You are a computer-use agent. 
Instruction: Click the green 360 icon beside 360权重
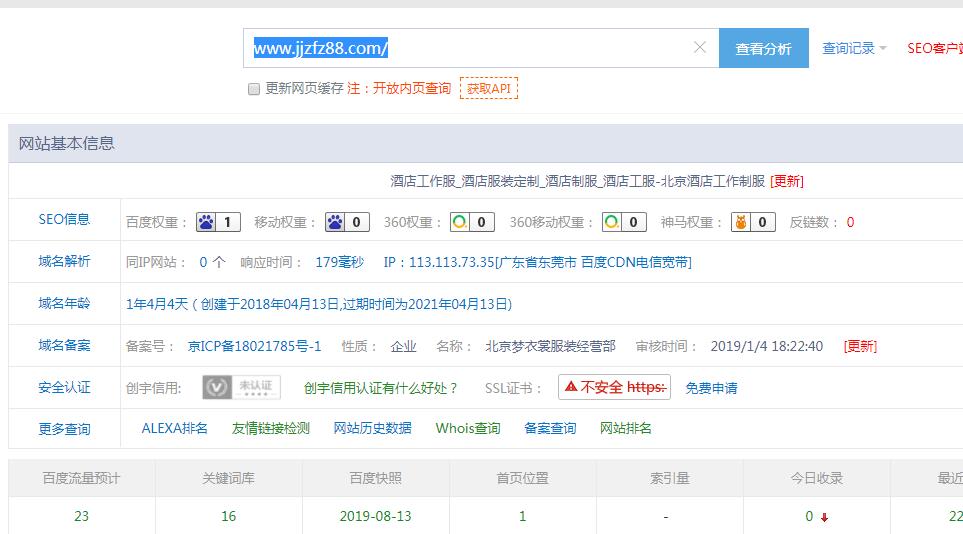coord(459,222)
